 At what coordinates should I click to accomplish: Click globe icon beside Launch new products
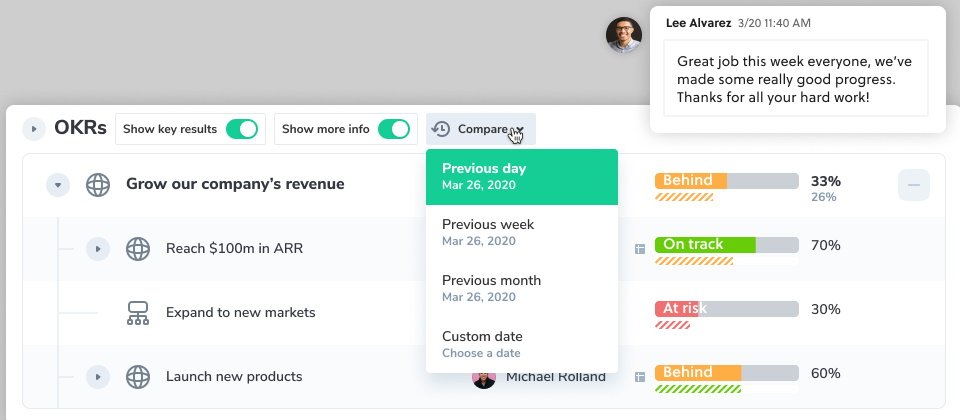(x=138, y=377)
